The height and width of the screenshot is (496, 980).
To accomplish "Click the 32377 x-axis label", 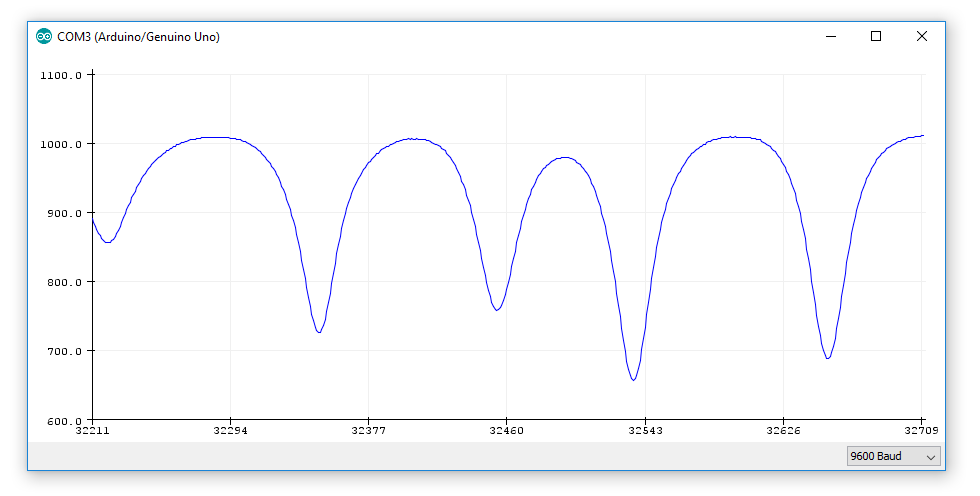I will click(369, 430).
